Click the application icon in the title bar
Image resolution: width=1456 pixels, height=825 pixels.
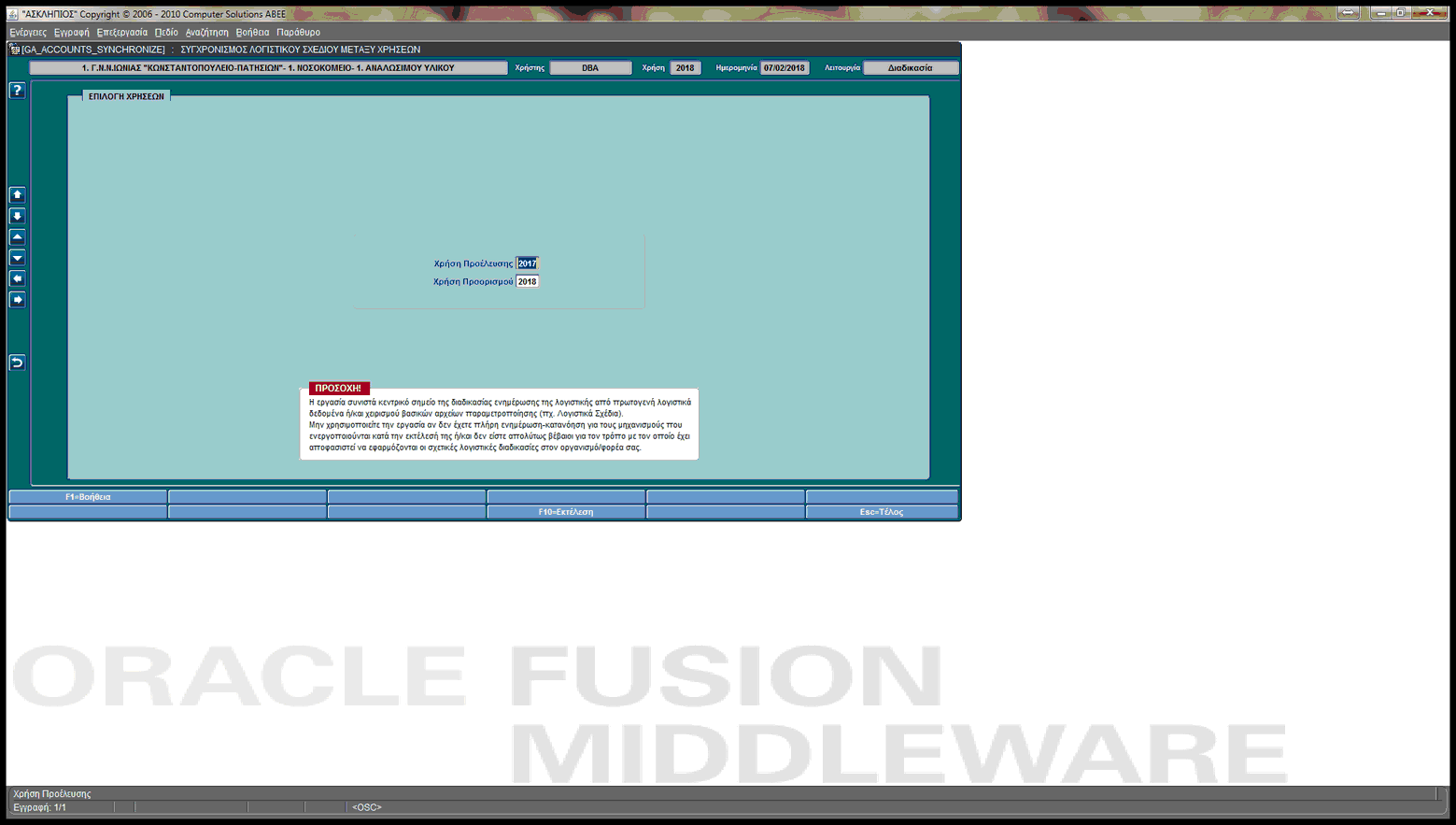(x=12, y=14)
